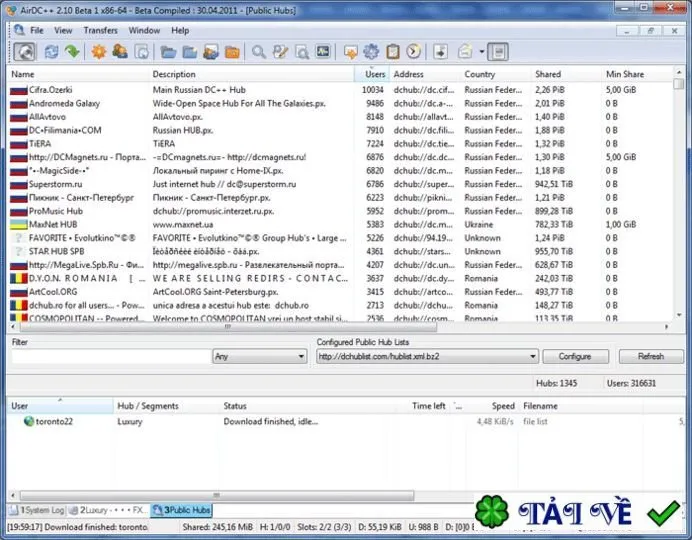Open dropdown arrow beside file list icon
Screen dimensions: 692x540
(482, 52)
